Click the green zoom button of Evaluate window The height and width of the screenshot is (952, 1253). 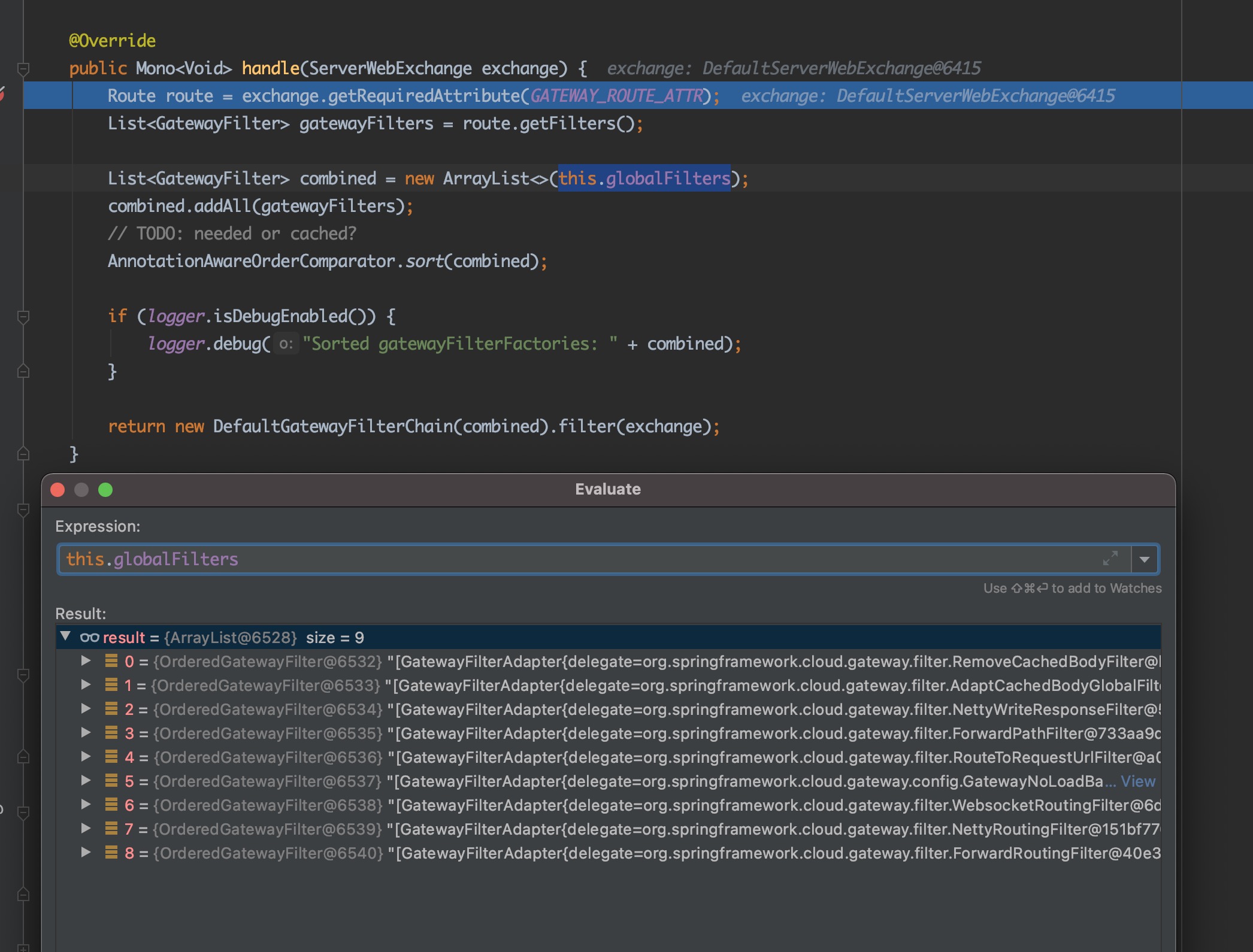[105, 490]
